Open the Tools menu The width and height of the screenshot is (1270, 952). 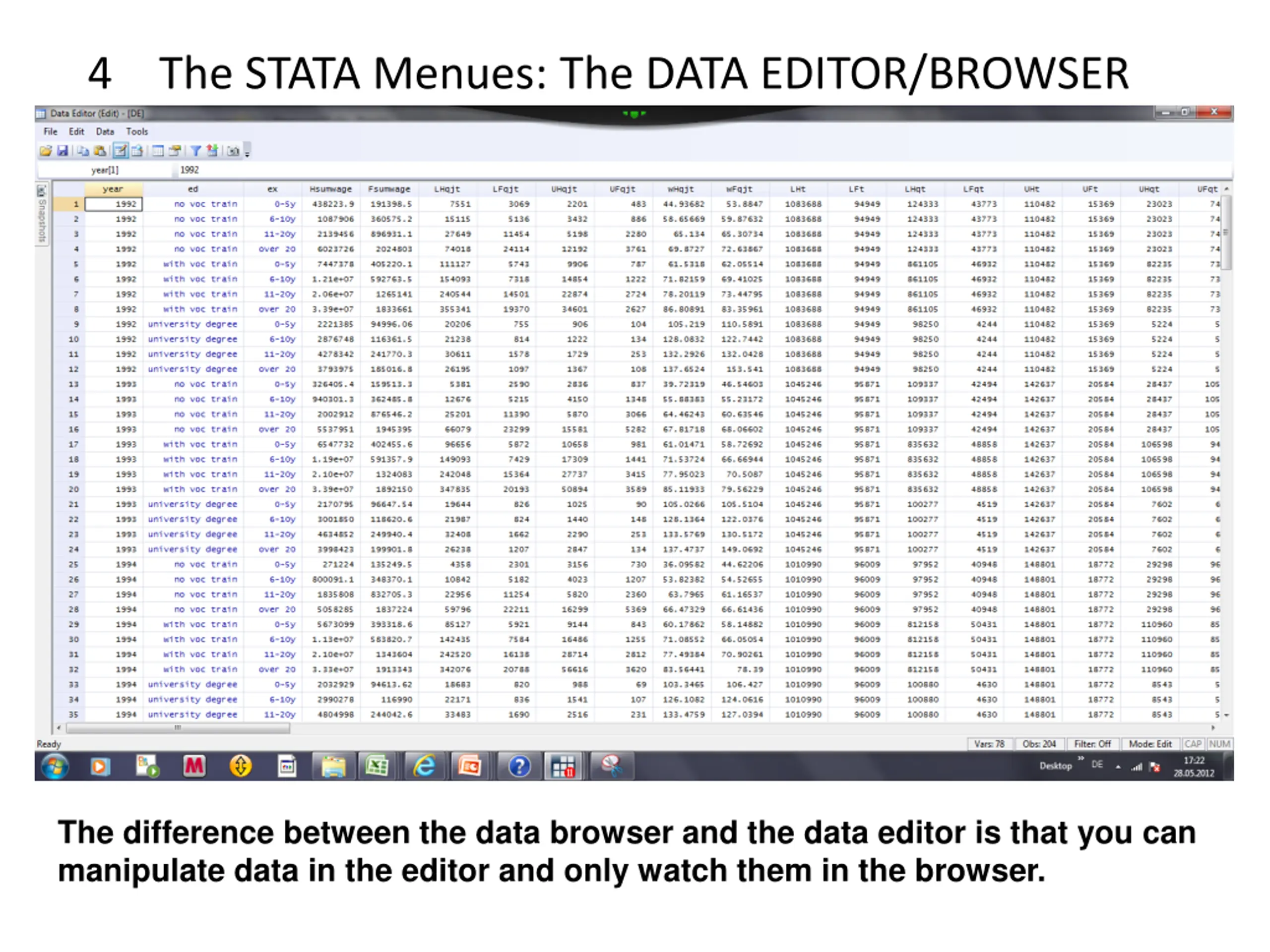pos(137,131)
